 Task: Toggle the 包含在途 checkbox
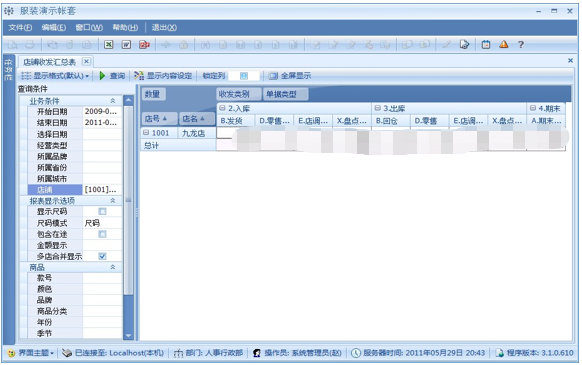102,234
